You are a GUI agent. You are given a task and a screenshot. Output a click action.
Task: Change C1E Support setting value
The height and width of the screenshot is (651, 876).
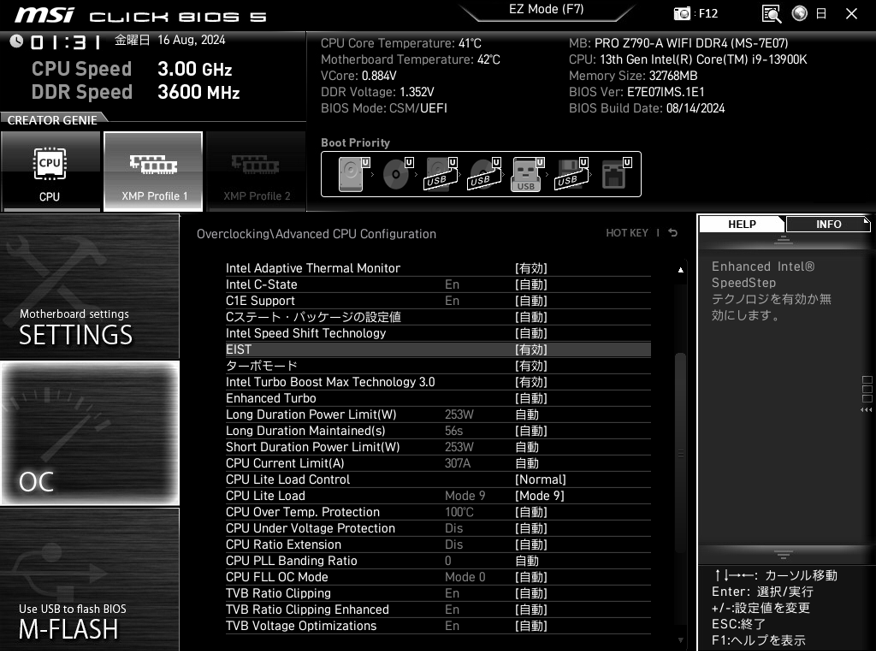(x=531, y=301)
